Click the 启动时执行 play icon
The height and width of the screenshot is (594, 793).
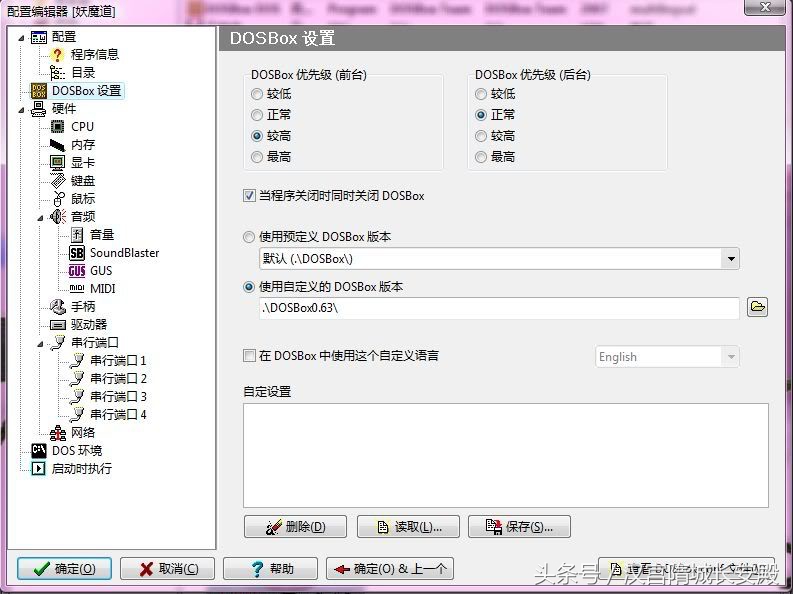[x=39, y=469]
